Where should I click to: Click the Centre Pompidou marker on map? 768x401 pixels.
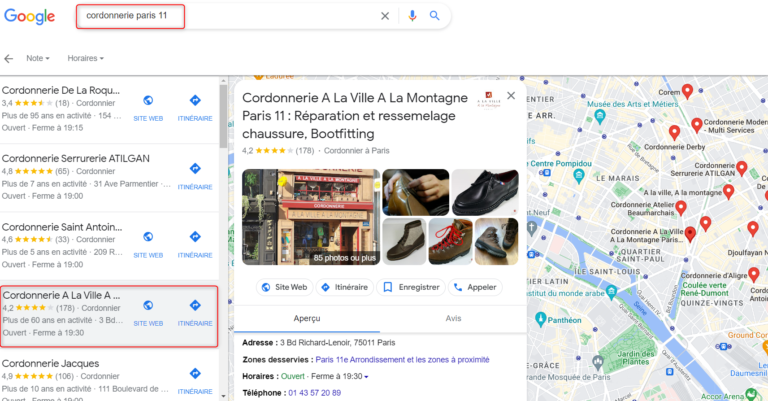pos(579,176)
